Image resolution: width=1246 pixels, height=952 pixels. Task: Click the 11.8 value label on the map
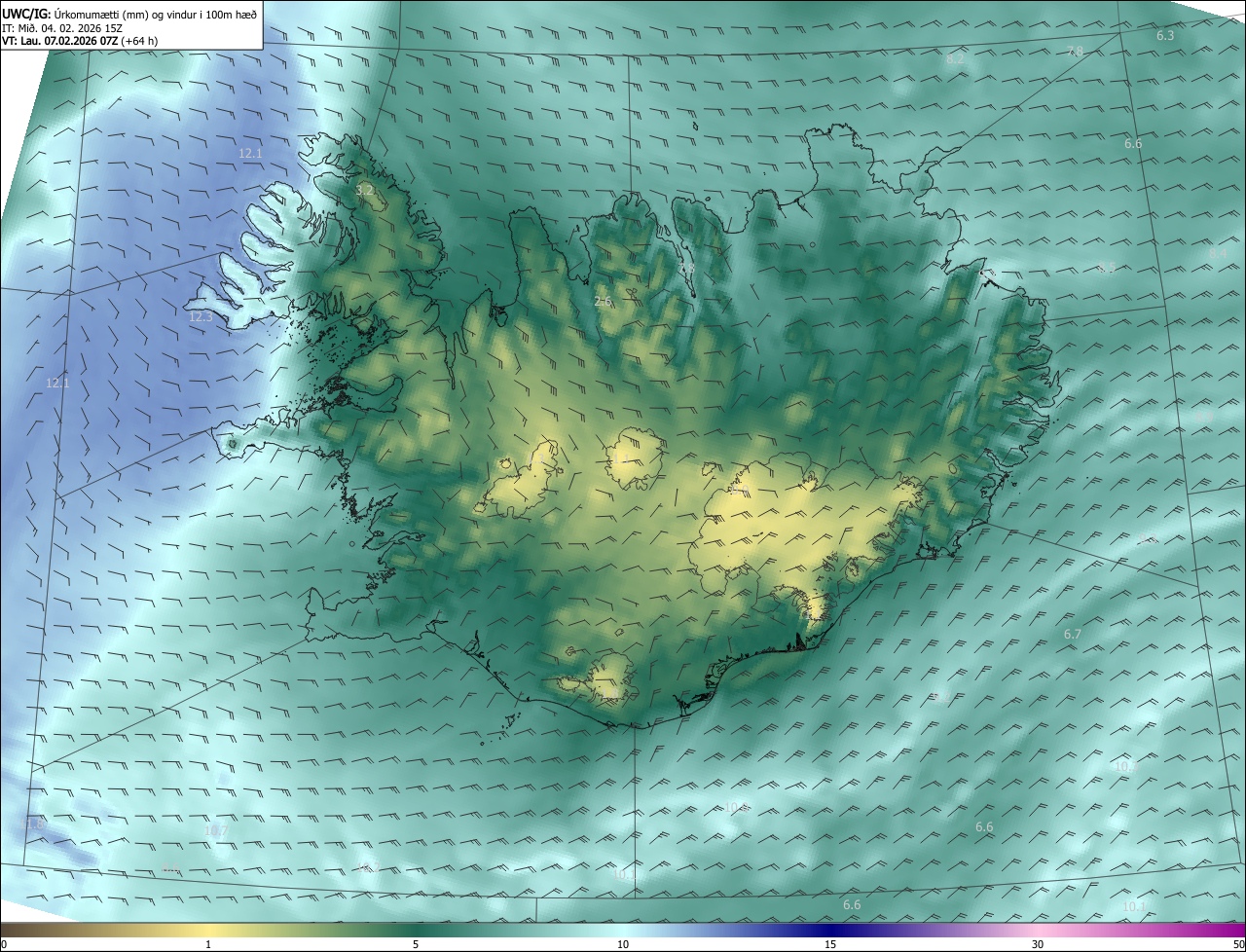(x=33, y=824)
